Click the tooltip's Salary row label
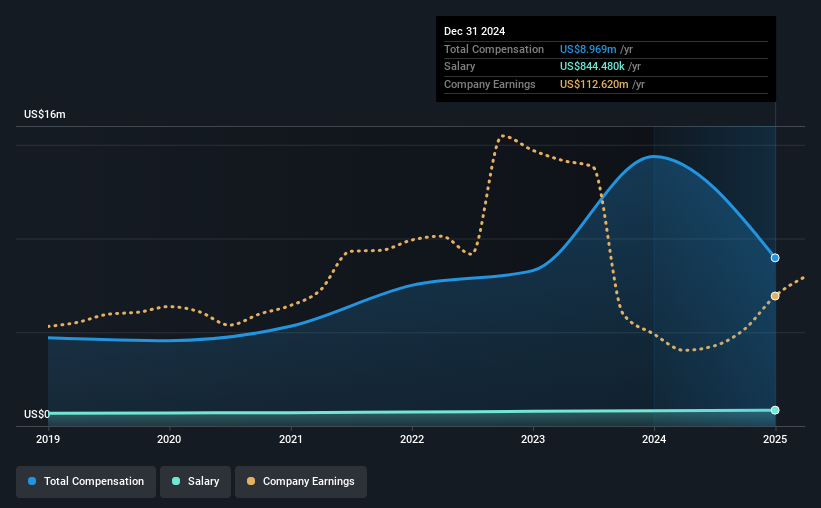 coord(460,67)
